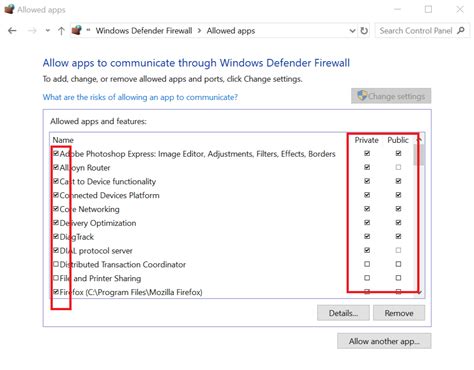Toggle Private checkbox for Core Networking

(x=367, y=209)
